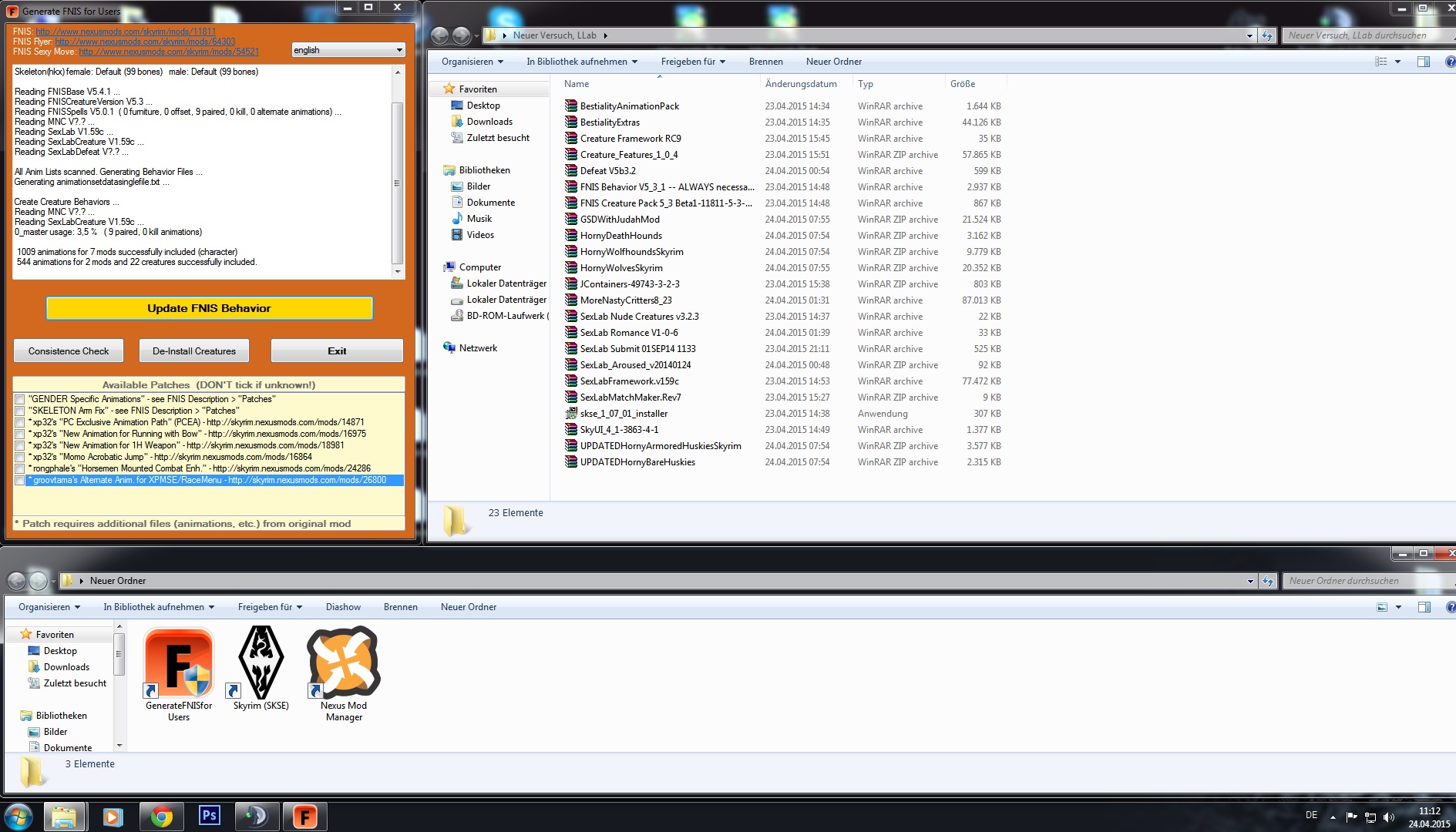Tick Horsemen Mounted Combat Enh. patch checkbox
This screenshot has height=832, width=1456.
point(19,468)
